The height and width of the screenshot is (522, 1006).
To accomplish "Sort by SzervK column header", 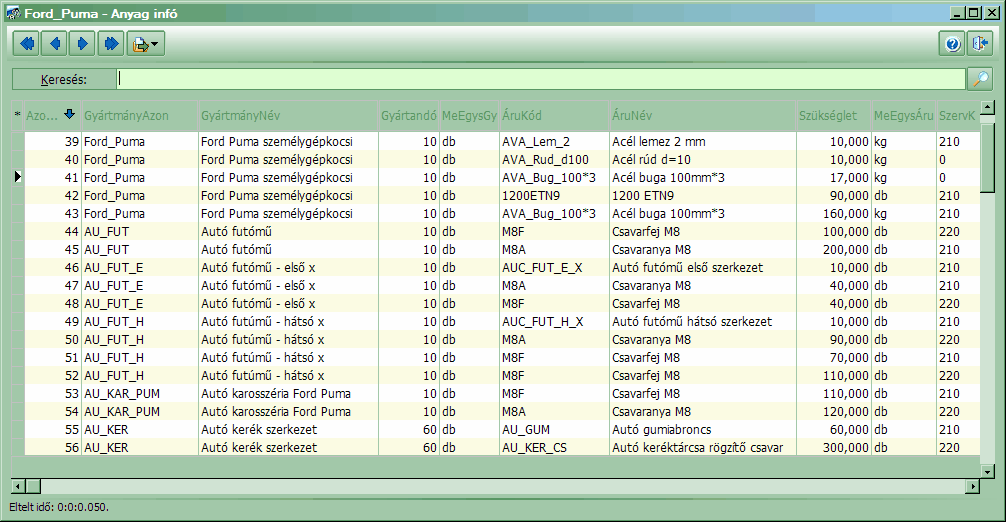I will (958, 115).
